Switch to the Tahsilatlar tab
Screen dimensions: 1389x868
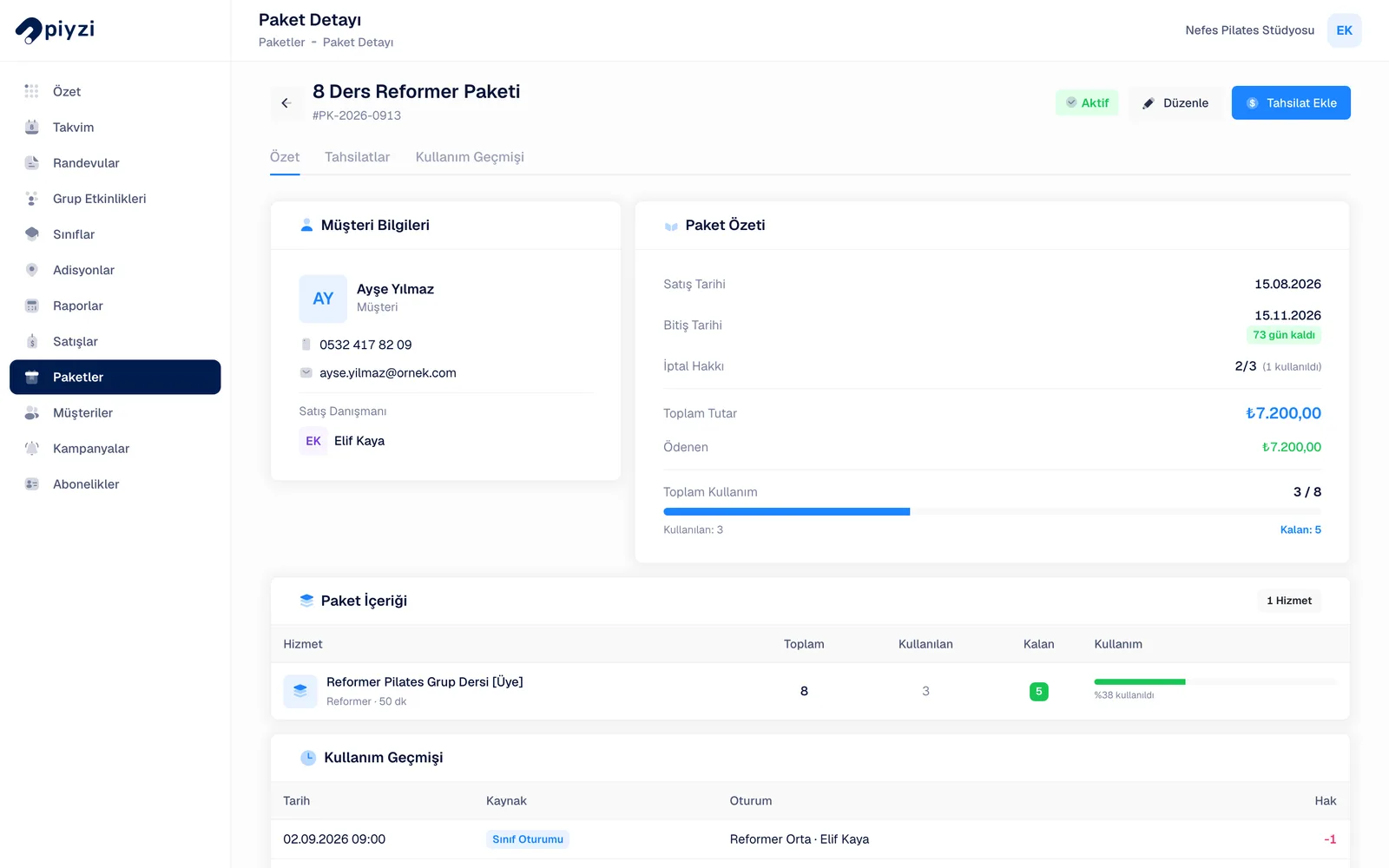point(357,157)
